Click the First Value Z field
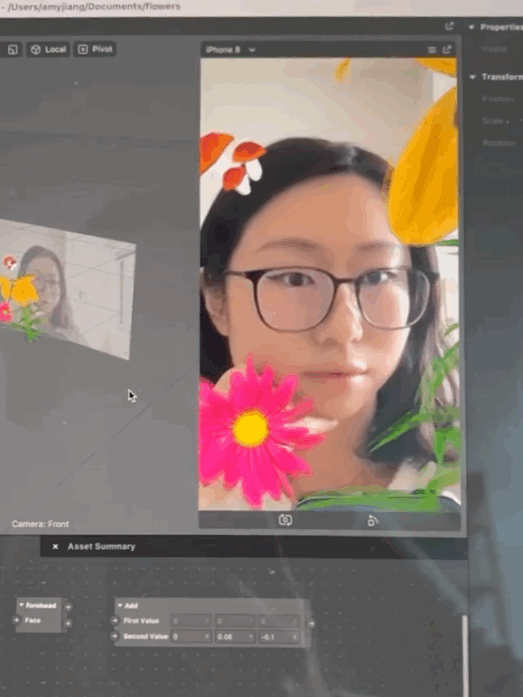 [x=279, y=621]
